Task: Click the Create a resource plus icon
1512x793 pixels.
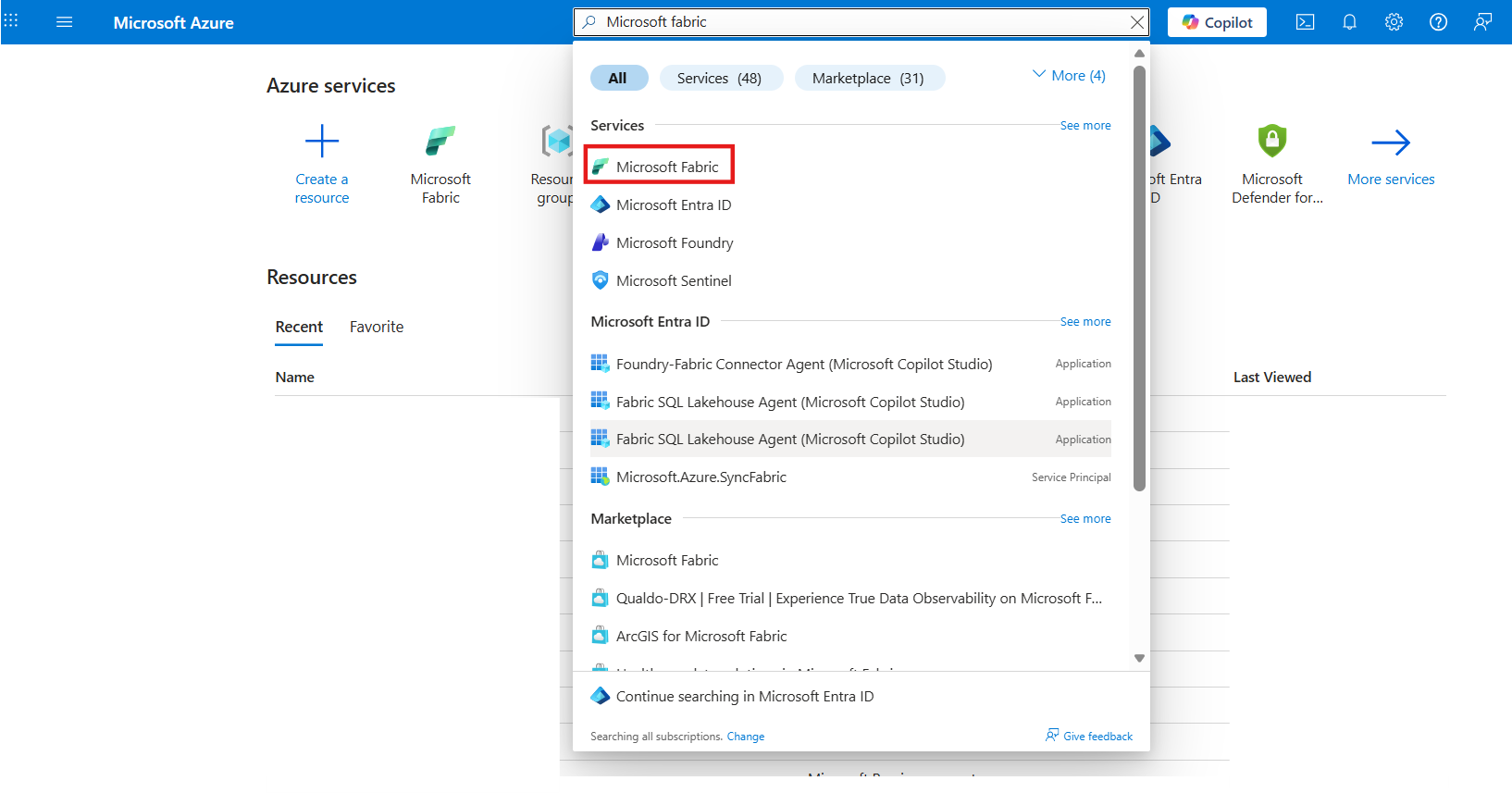Action: click(322, 142)
